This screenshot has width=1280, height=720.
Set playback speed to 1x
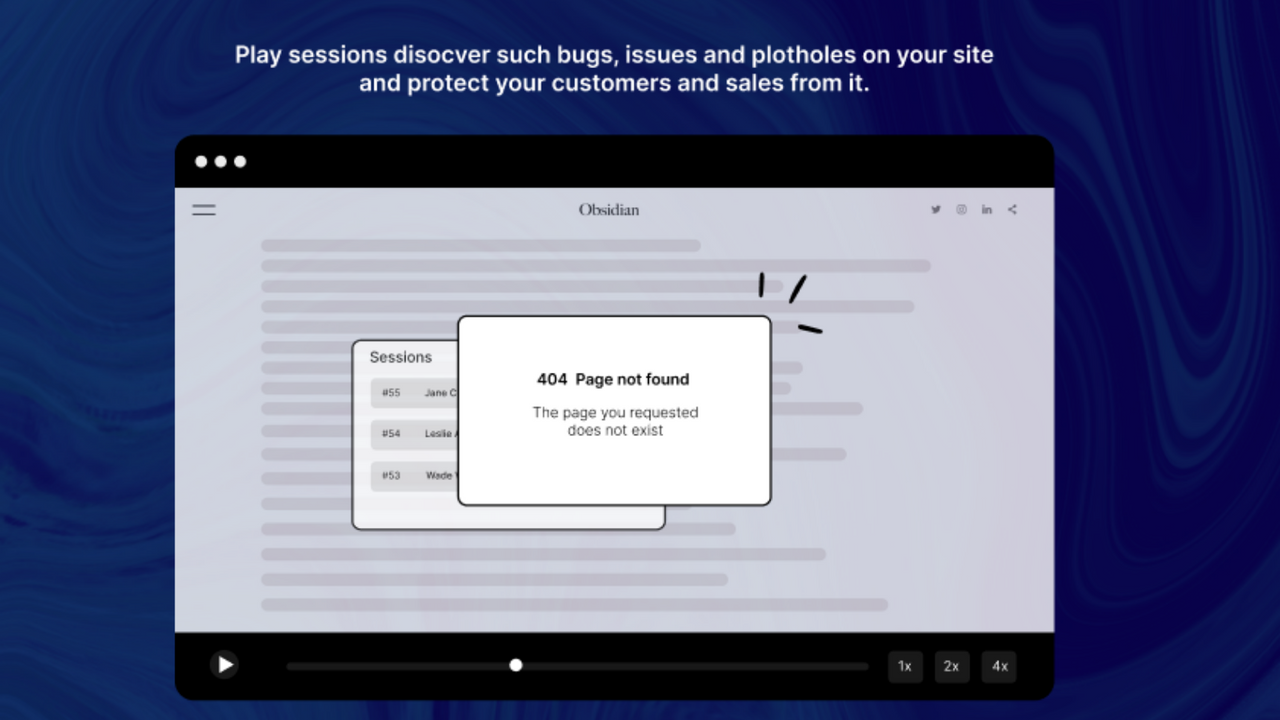(x=905, y=666)
